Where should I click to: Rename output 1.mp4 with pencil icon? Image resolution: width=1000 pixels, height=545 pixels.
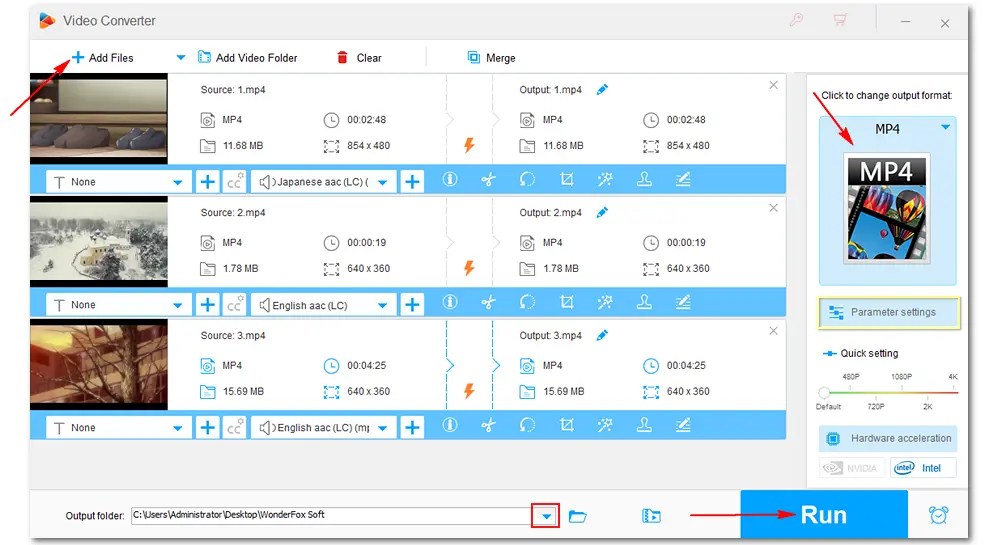coord(602,90)
